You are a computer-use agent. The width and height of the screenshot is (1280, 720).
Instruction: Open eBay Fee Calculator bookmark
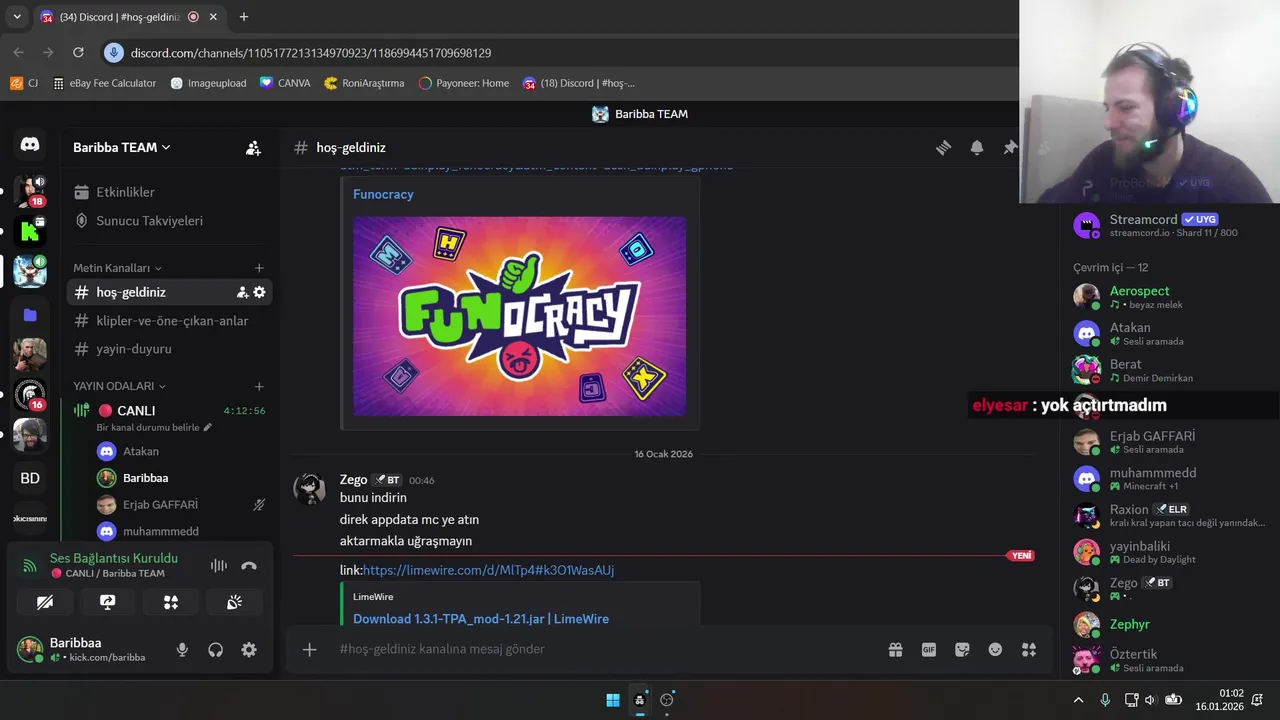coord(104,83)
